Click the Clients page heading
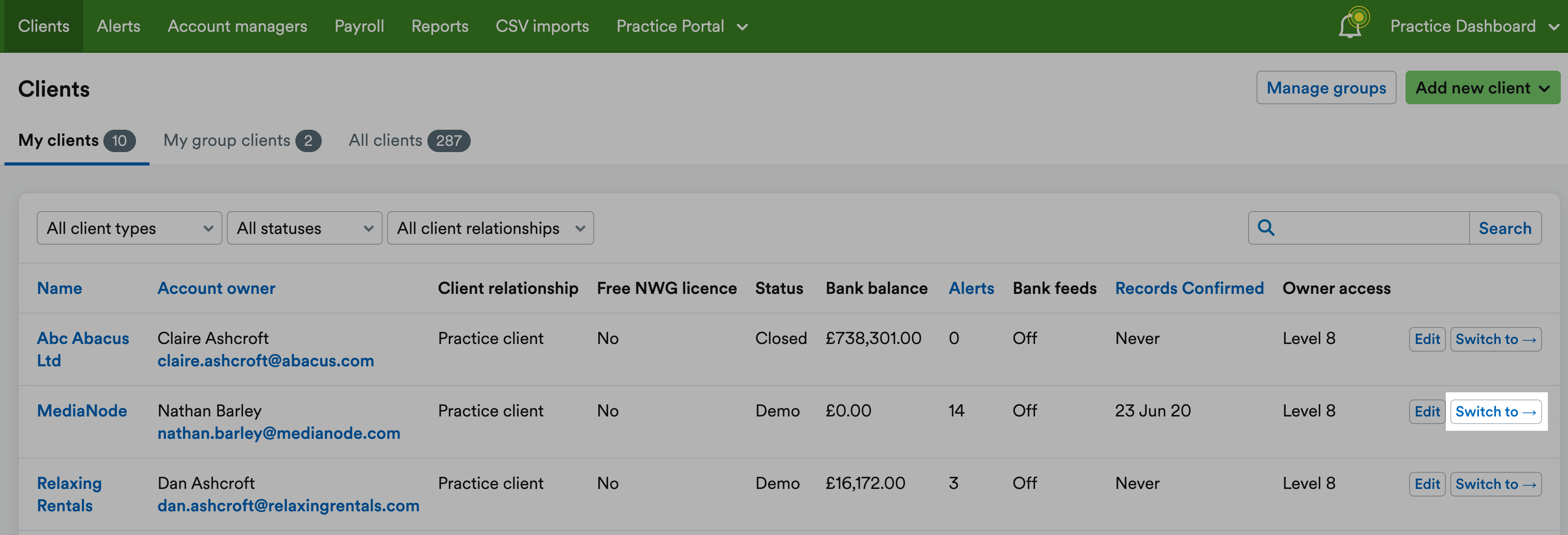This screenshot has width=1568, height=535. pyautogui.click(x=54, y=89)
